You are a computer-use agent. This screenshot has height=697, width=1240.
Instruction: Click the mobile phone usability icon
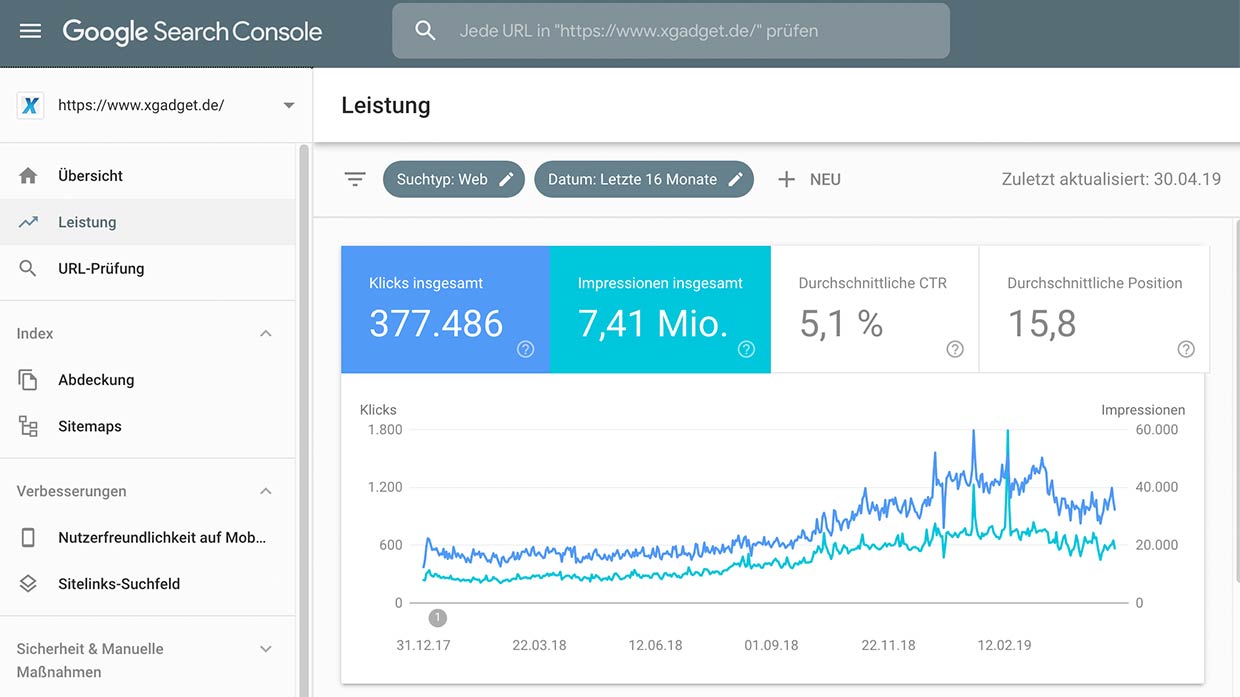tap(28, 538)
